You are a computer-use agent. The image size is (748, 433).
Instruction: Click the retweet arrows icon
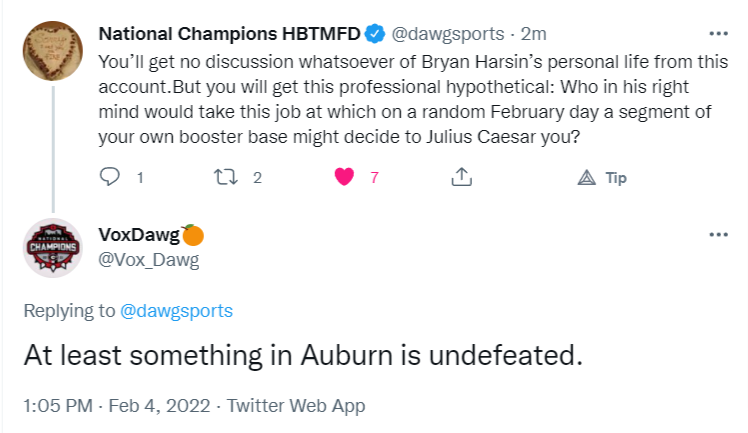(226, 178)
